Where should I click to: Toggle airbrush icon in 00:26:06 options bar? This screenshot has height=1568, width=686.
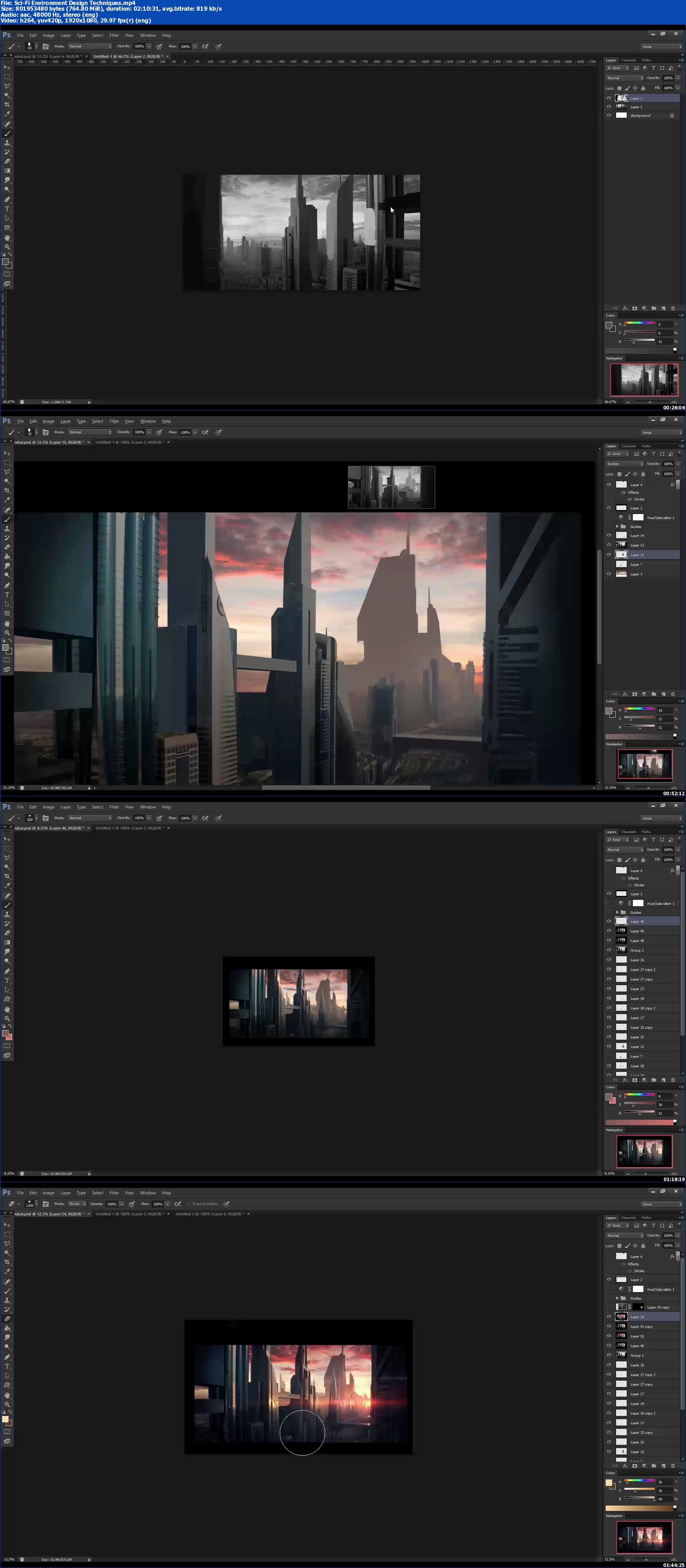point(205,46)
